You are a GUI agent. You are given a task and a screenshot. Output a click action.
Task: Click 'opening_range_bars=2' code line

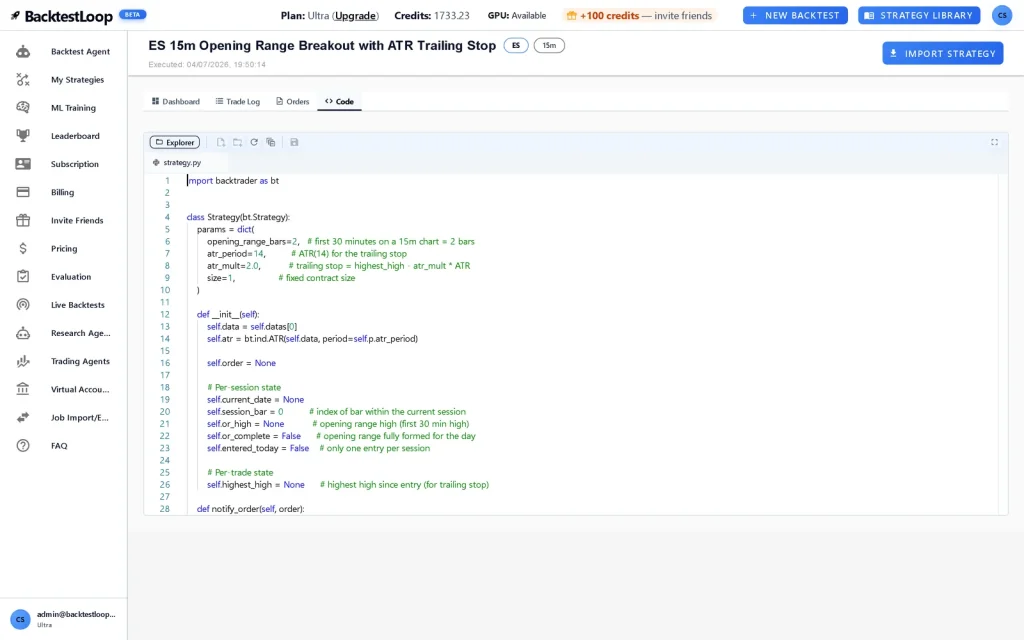(x=341, y=242)
